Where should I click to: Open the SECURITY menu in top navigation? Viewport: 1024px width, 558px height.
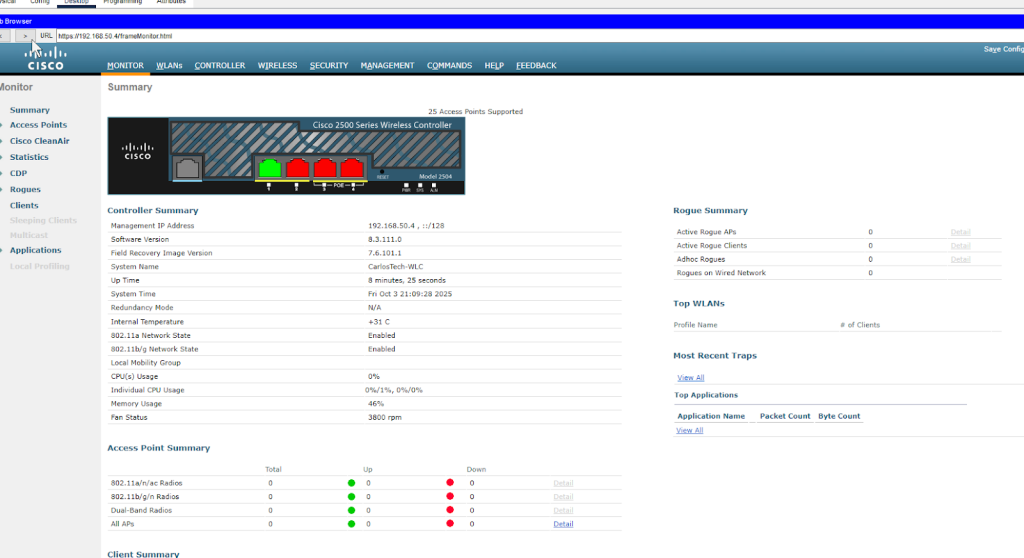pyautogui.click(x=329, y=66)
